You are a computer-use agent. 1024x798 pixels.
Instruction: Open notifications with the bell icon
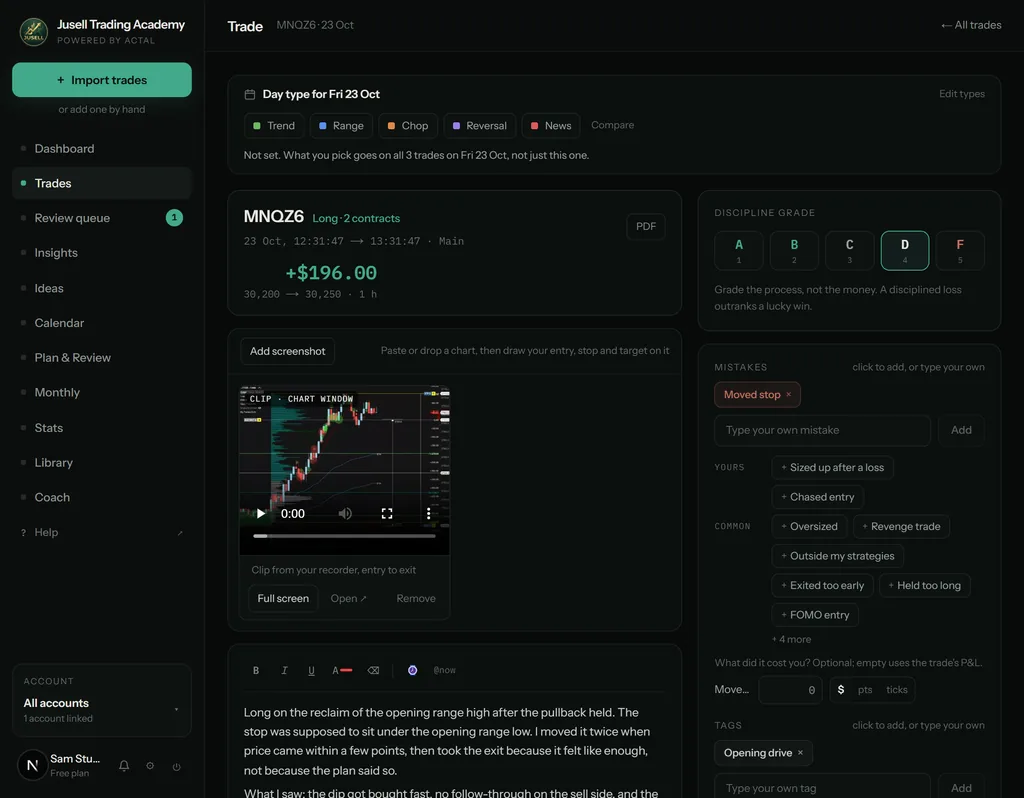[124, 765]
